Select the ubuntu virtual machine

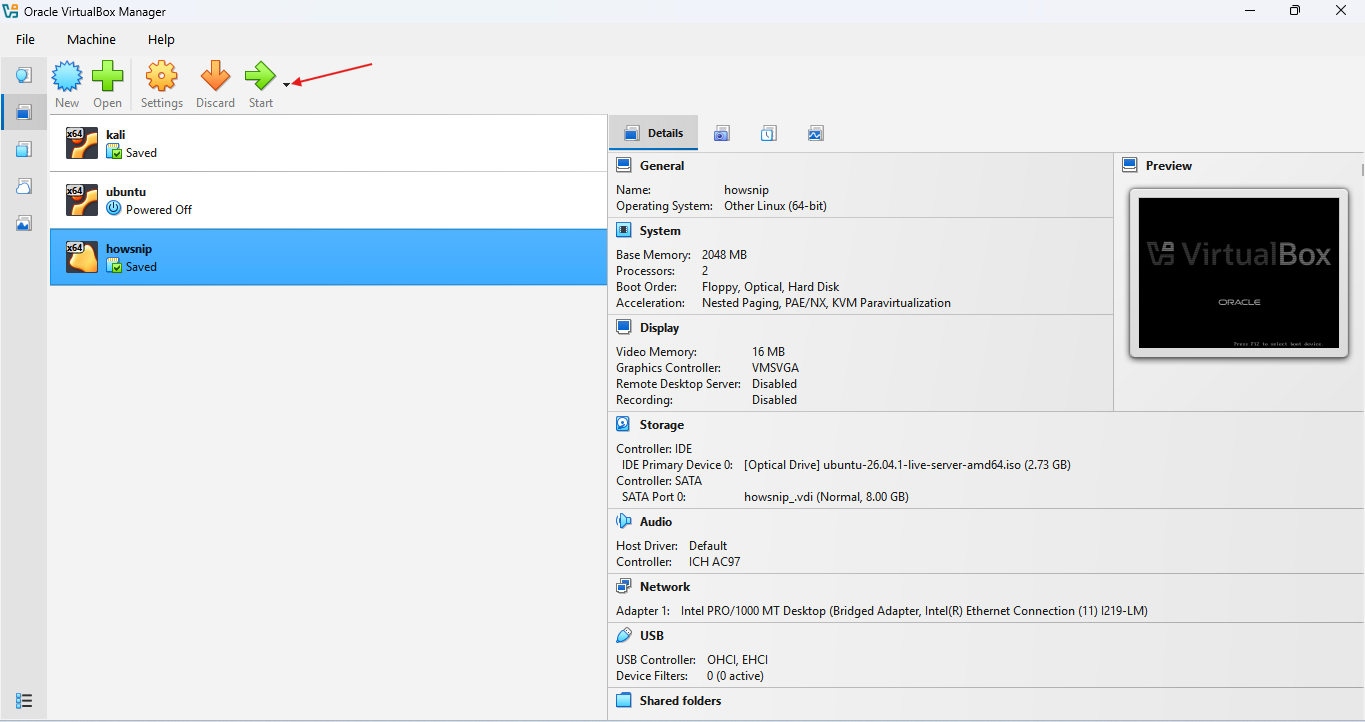328,200
